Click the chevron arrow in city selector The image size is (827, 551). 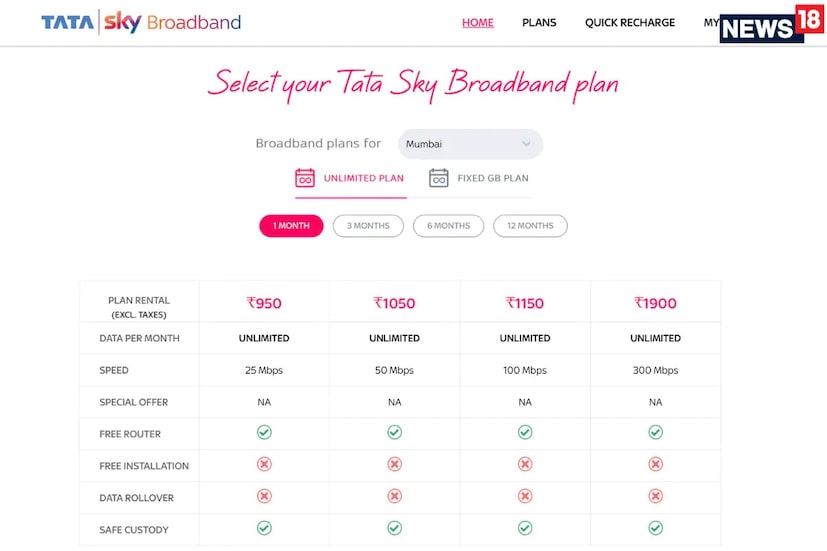tap(526, 144)
